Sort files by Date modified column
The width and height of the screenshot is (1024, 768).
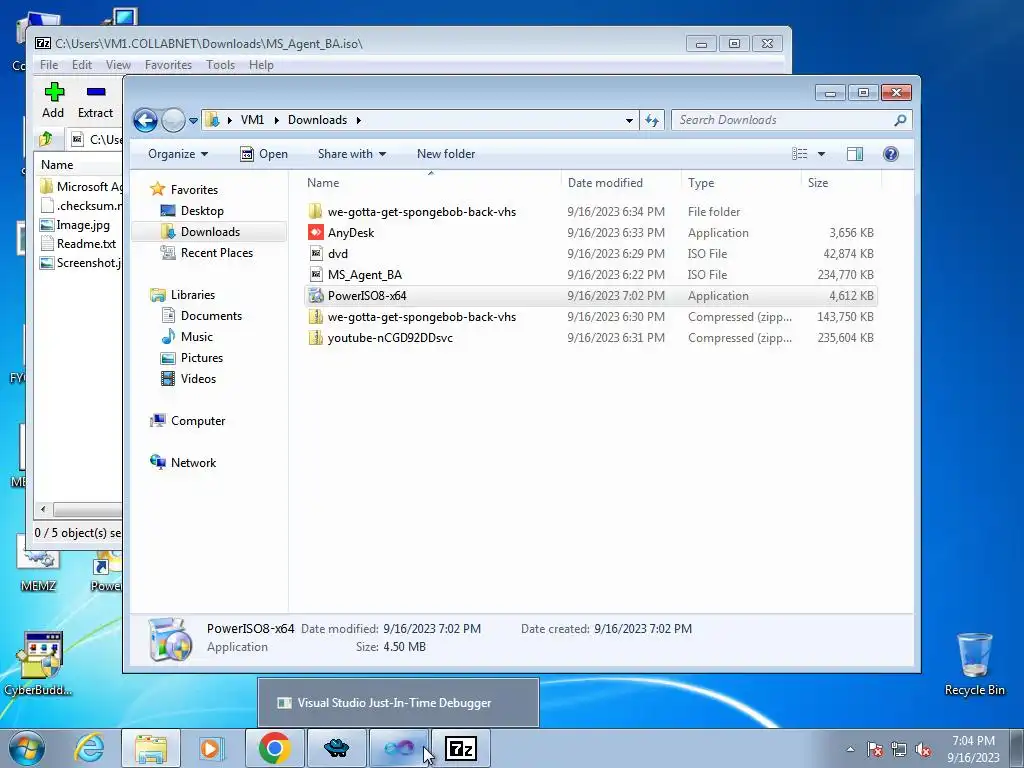coord(620,183)
